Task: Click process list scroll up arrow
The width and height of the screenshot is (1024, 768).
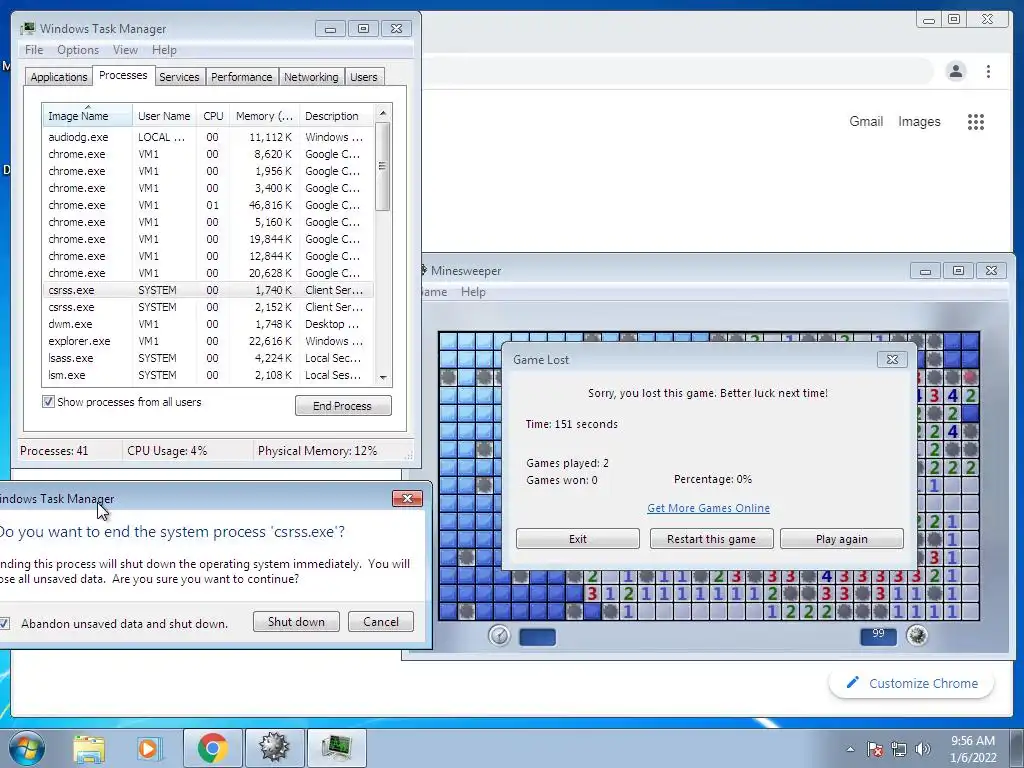Action: tap(383, 113)
